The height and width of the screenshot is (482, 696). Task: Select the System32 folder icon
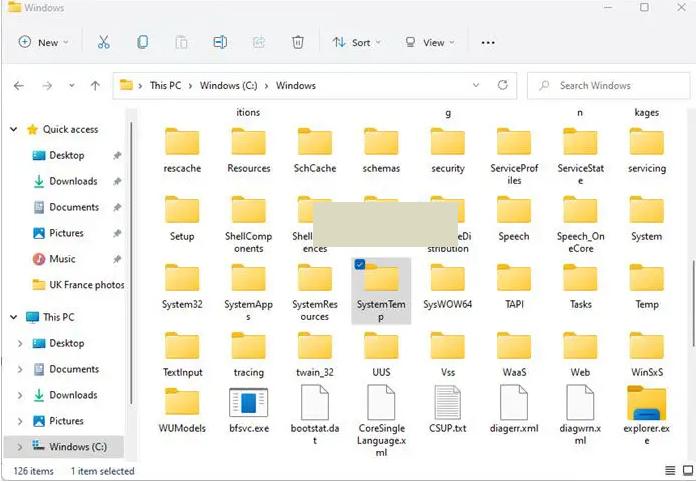click(182, 278)
